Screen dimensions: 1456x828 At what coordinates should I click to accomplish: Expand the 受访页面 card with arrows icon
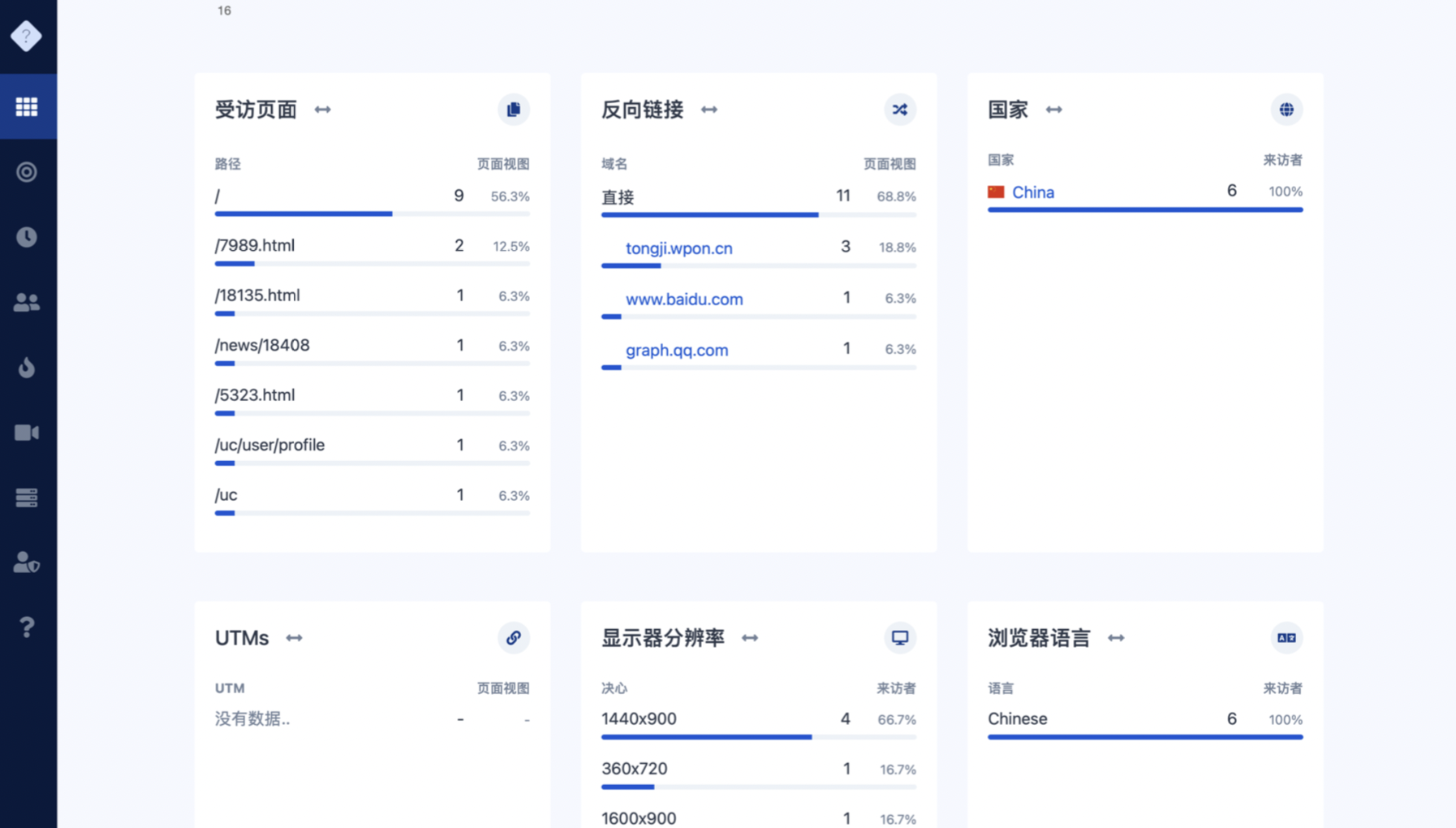click(x=323, y=110)
